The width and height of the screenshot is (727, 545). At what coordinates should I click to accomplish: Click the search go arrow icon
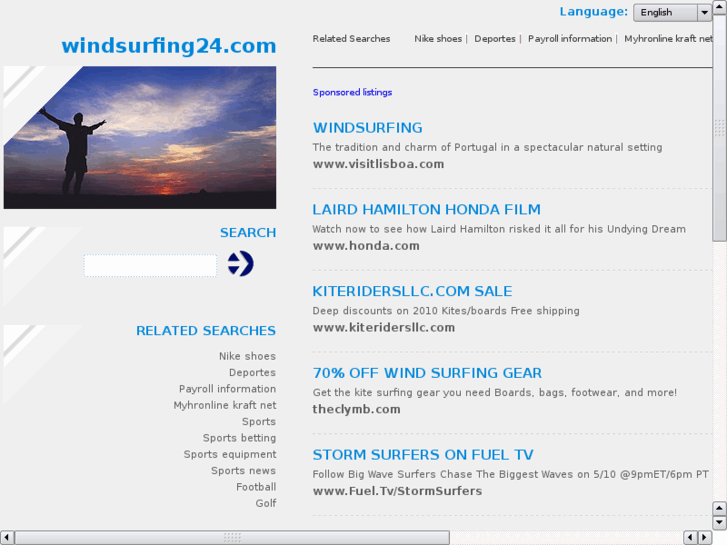click(x=240, y=263)
